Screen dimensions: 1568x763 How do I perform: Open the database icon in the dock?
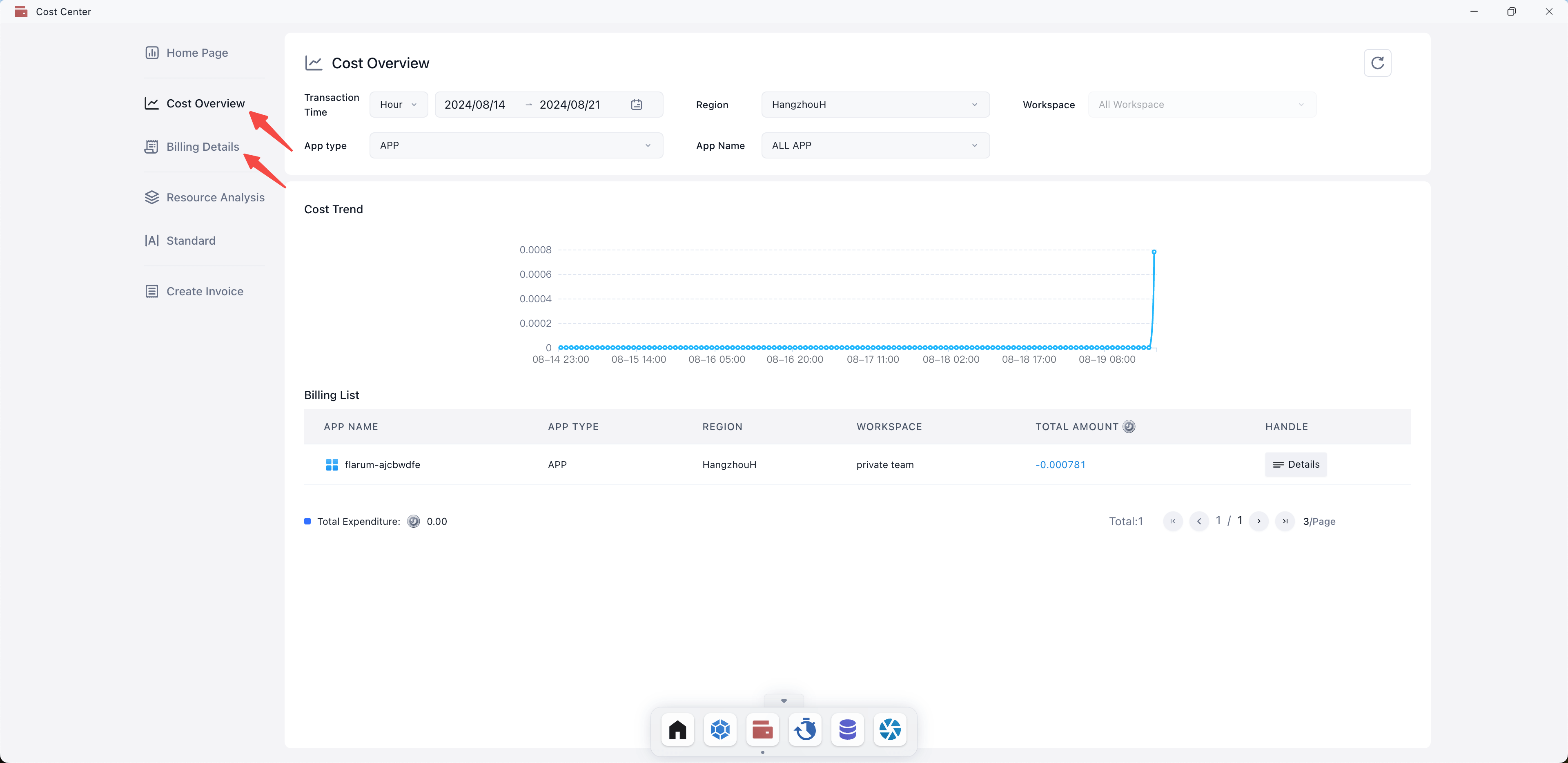pos(847,729)
